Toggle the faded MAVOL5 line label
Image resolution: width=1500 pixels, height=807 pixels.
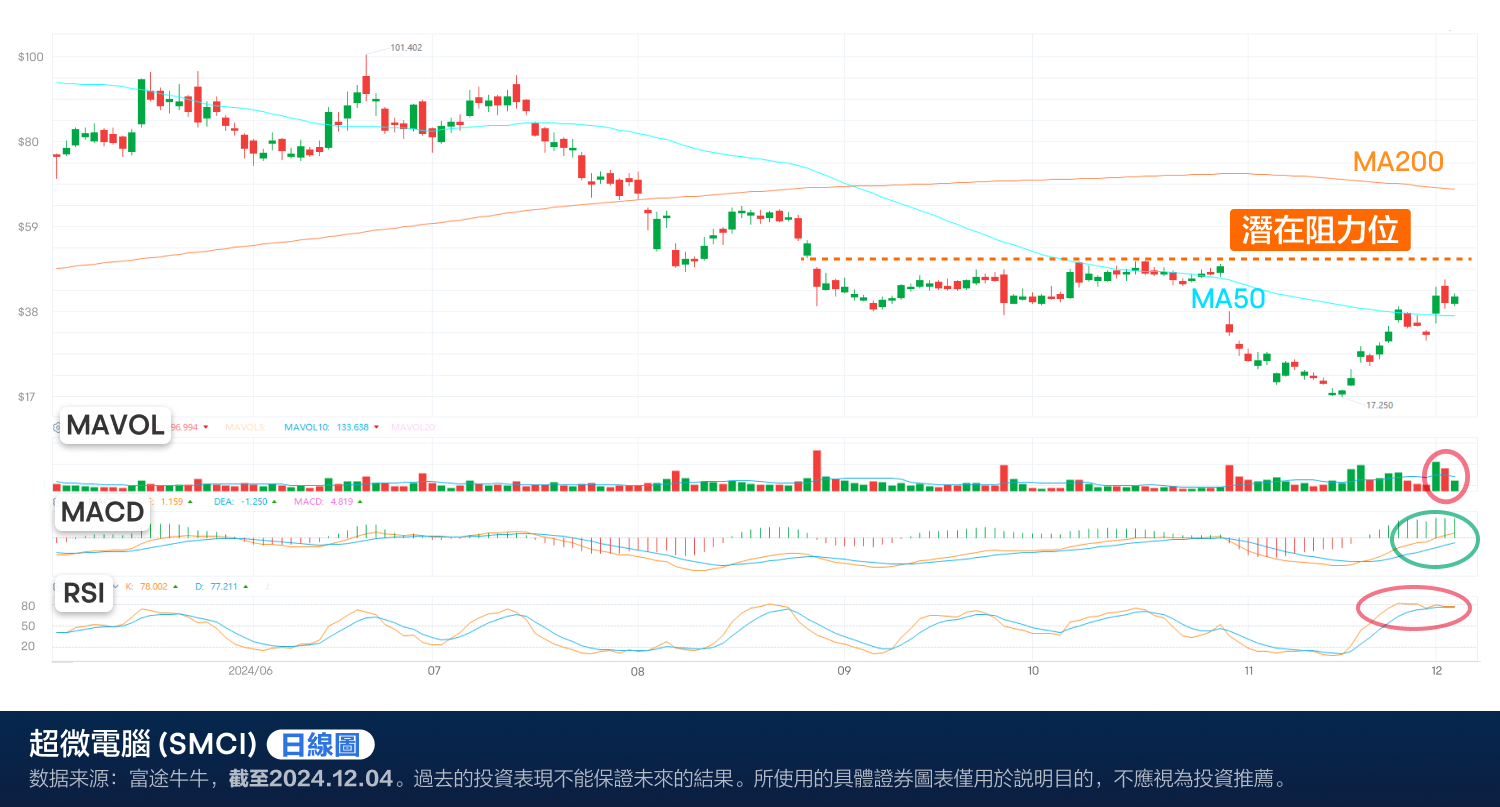pyautogui.click(x=243, y=427)
